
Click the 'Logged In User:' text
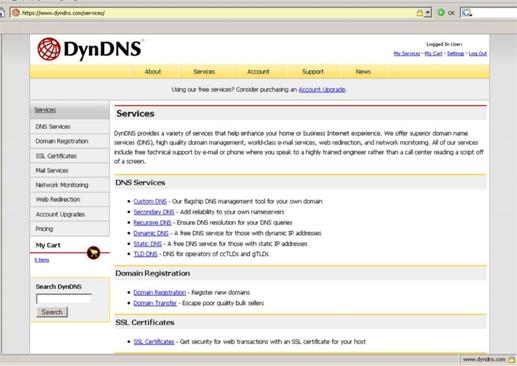point(444,44)
